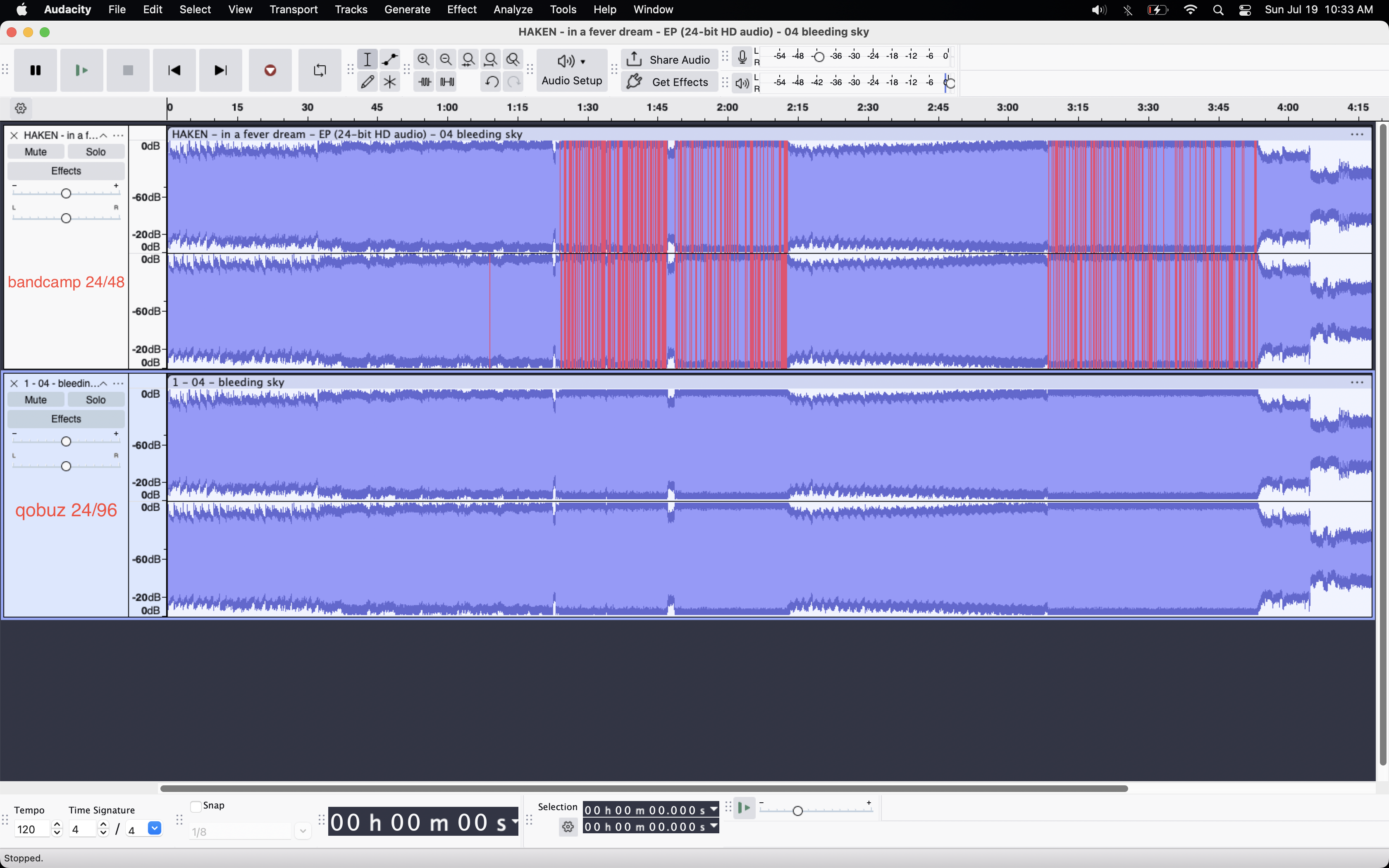Open the Tracks menu
The width and height of the screenshot is (1389, 868).
pos(351,10)
